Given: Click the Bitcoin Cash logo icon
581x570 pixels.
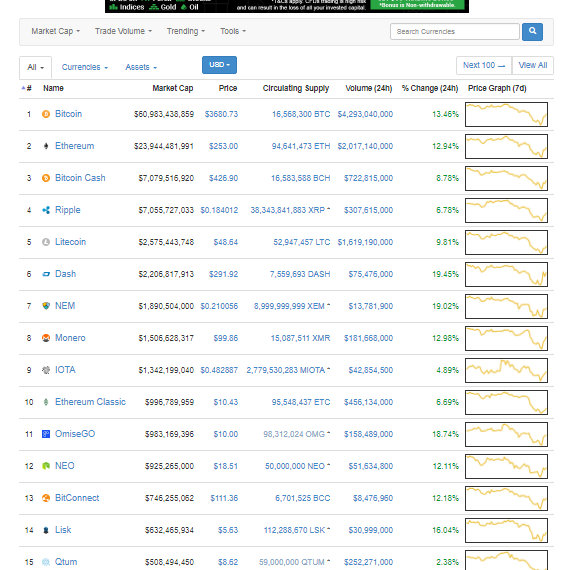Looking at the screenshot, I should pos(46,178).
